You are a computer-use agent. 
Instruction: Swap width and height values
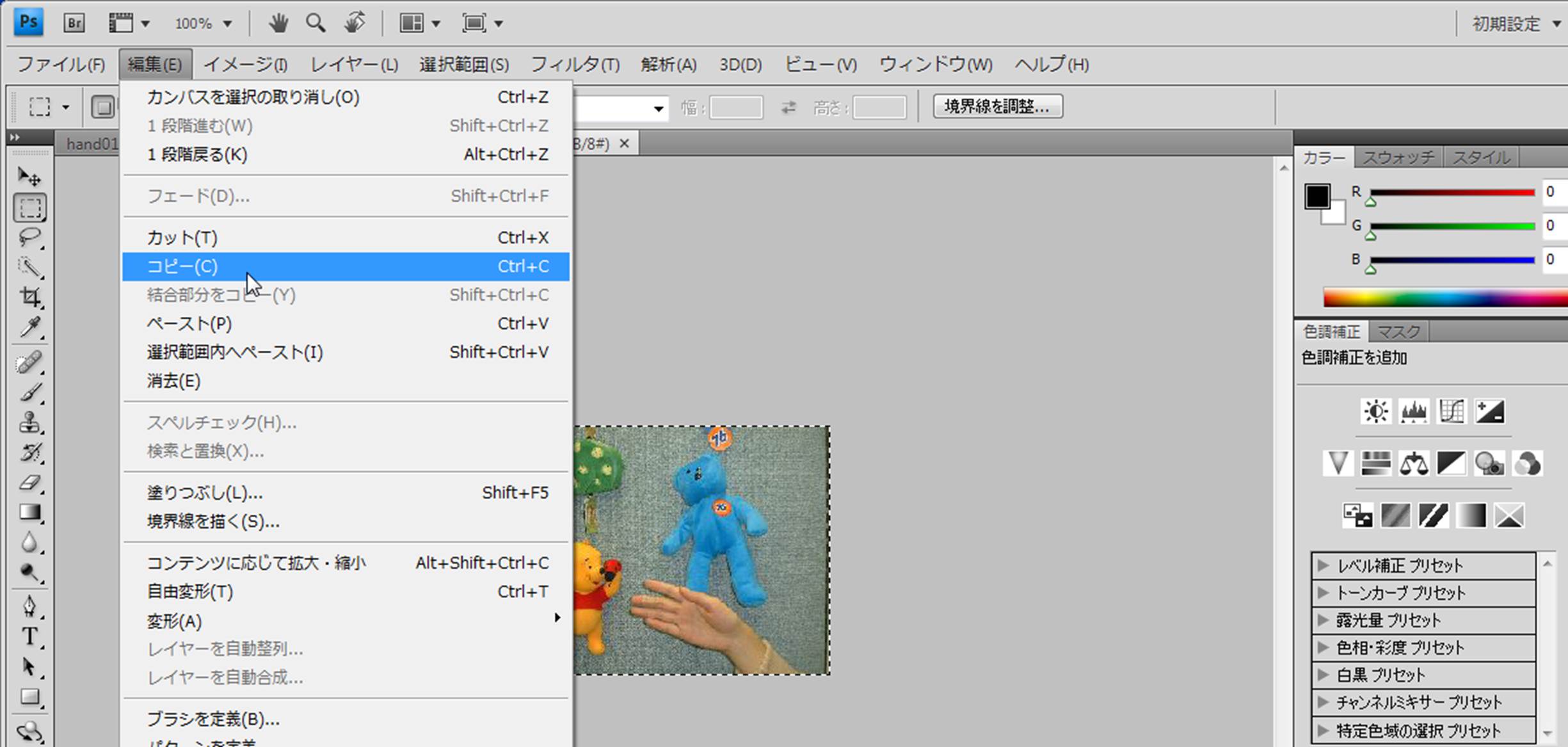tap(788, 107)
